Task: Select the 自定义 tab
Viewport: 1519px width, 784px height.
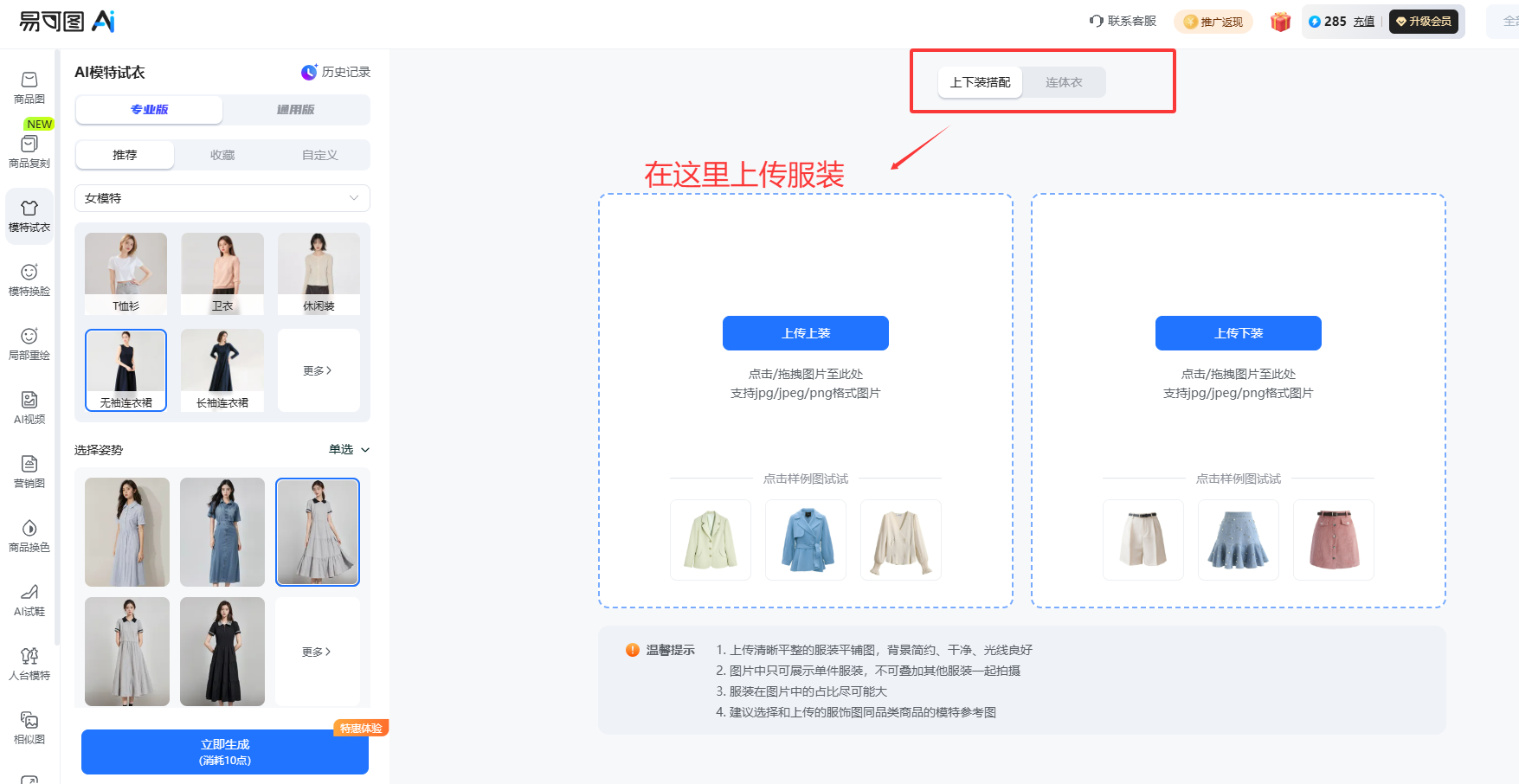Action: [320, 155]
